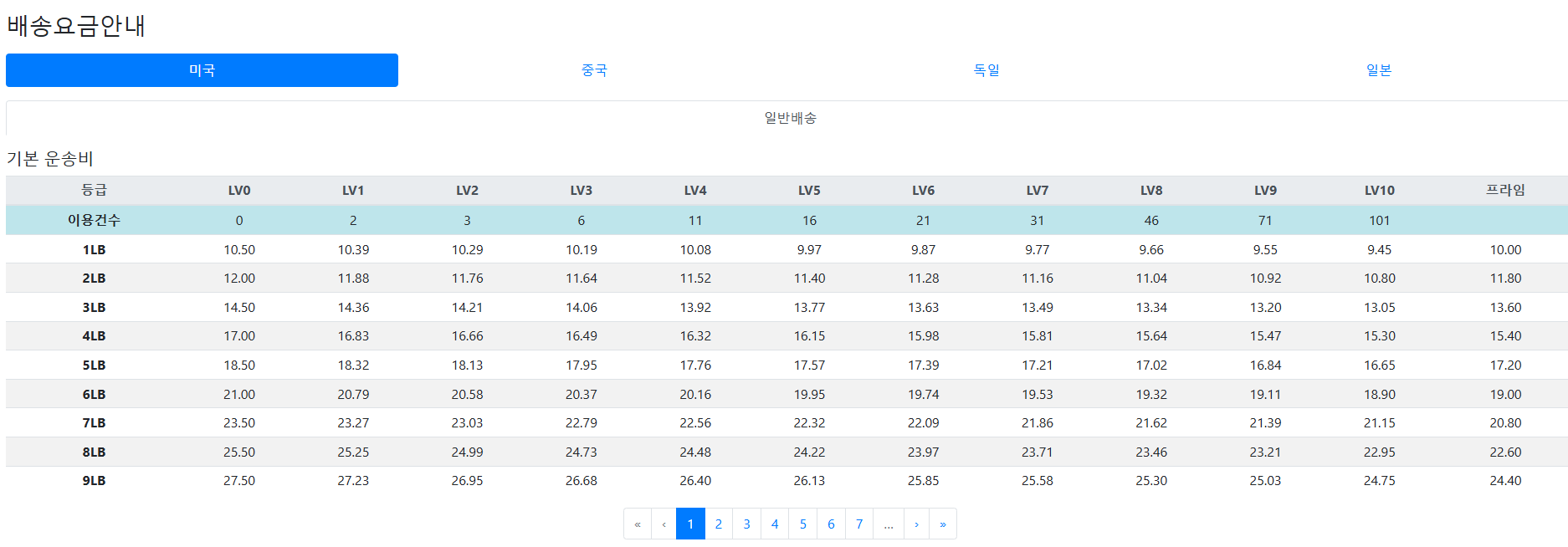Image resolution: width=1568 pixels, height=547 pixels.
Task: Click the LV3 column header
Action: 582,191
